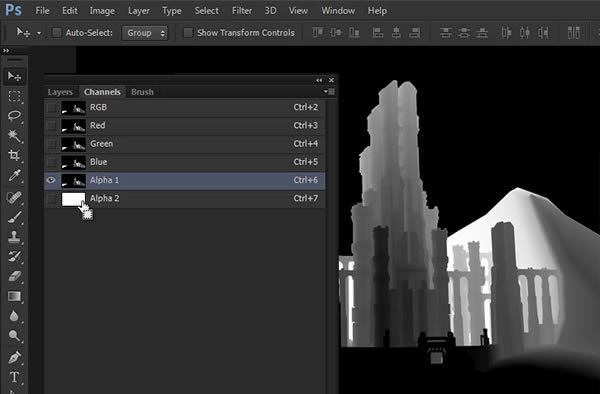
Task: Switch to the Layers tab
Action: tap(60, 92)
